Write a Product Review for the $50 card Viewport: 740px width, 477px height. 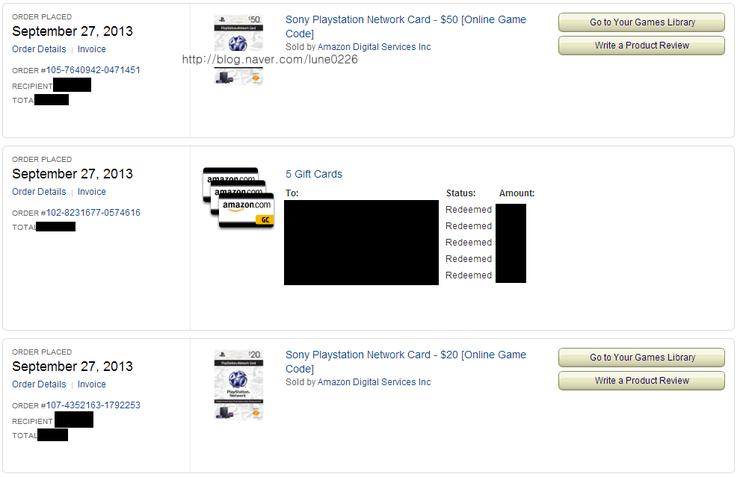click(641, 45)
